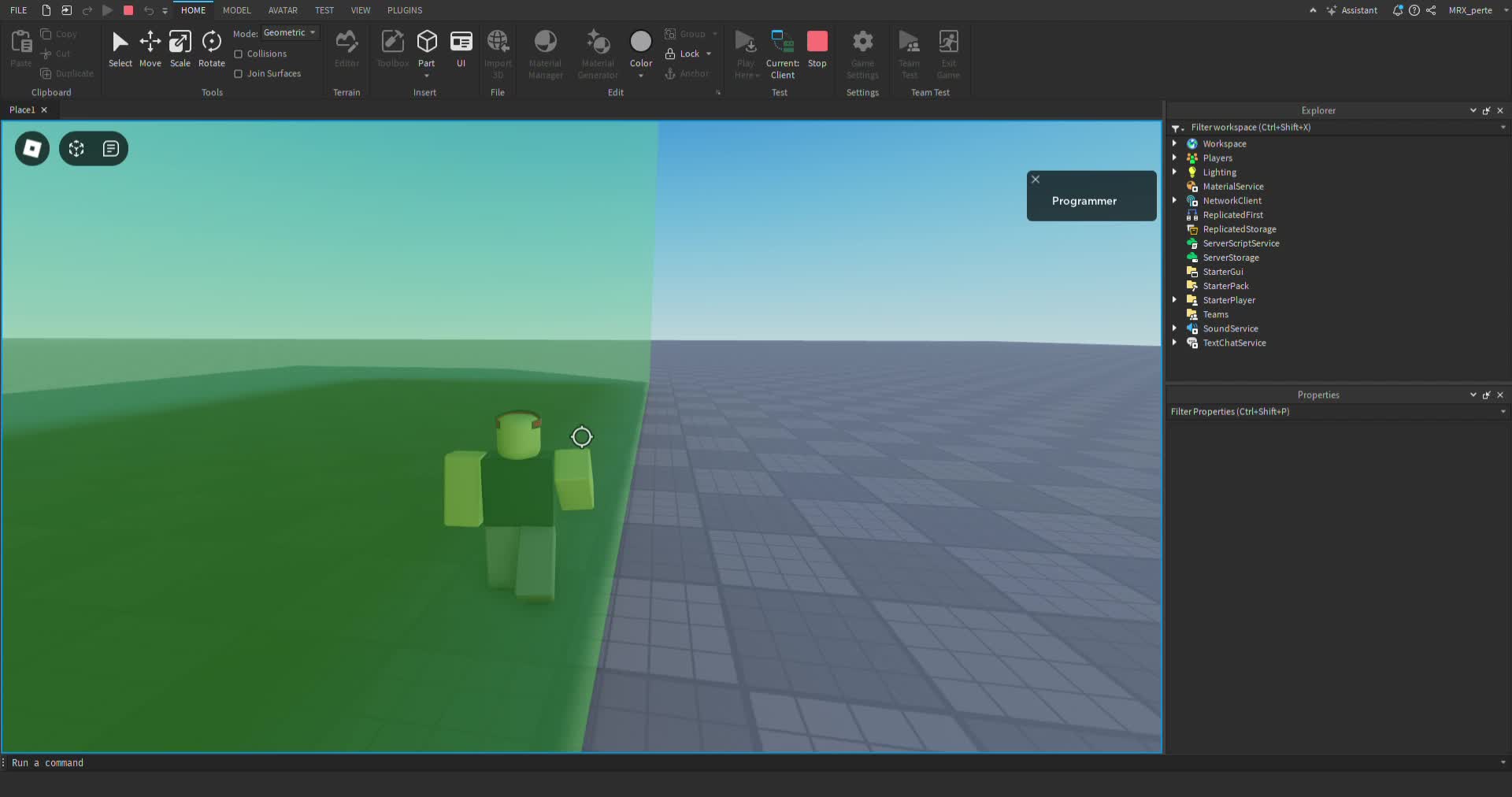
Task: Click the red stop icon in quick access bar
Action: (128, 10)
